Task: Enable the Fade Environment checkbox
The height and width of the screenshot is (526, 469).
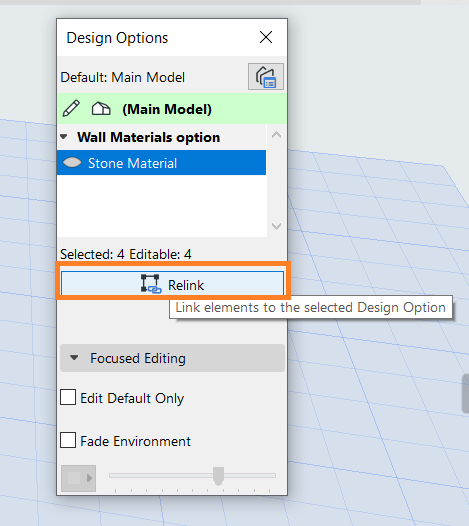Action: coord(68,440)
